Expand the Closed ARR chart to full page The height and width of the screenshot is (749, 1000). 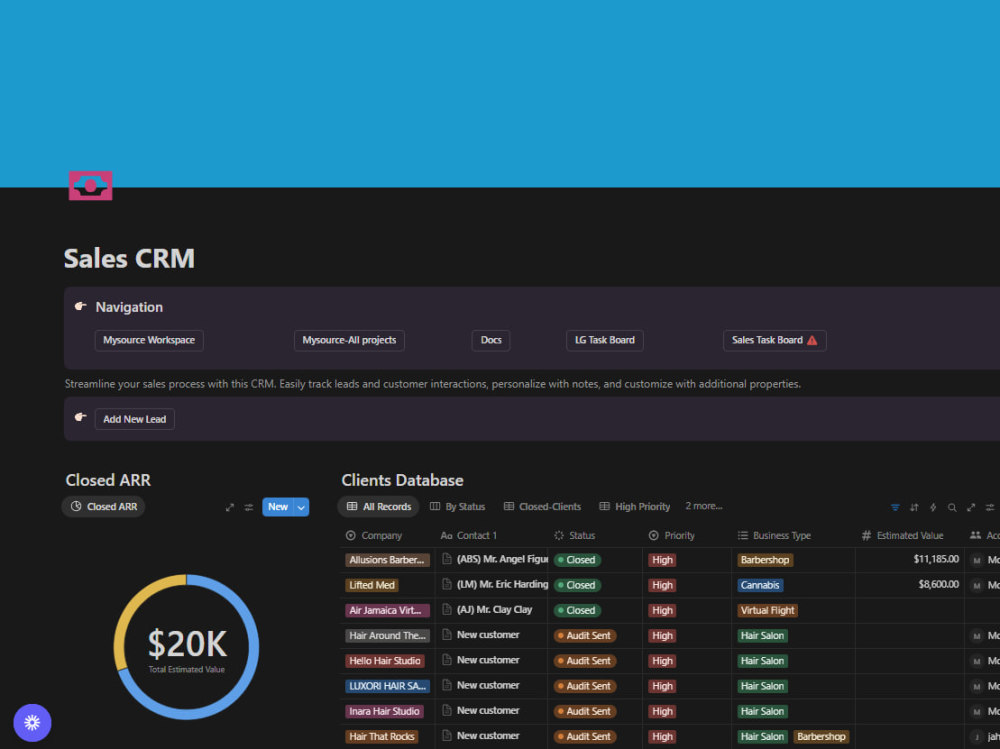pyautogui.click(x=230, y=507)
